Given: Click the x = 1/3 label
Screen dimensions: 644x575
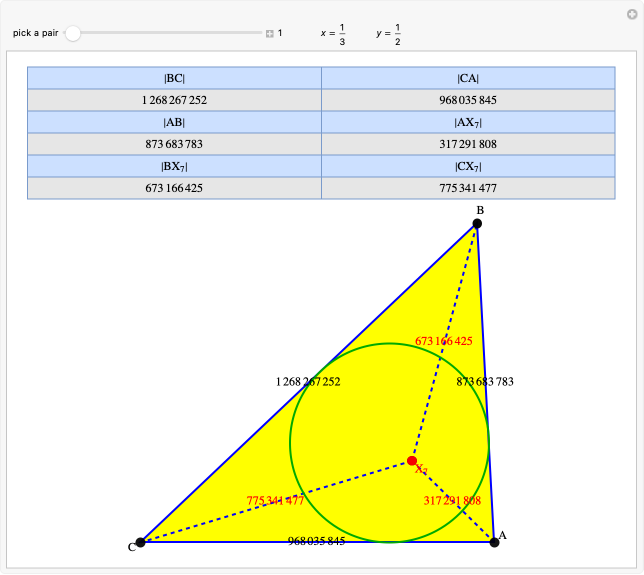Looking at the screenshot, I should [333, 33].
